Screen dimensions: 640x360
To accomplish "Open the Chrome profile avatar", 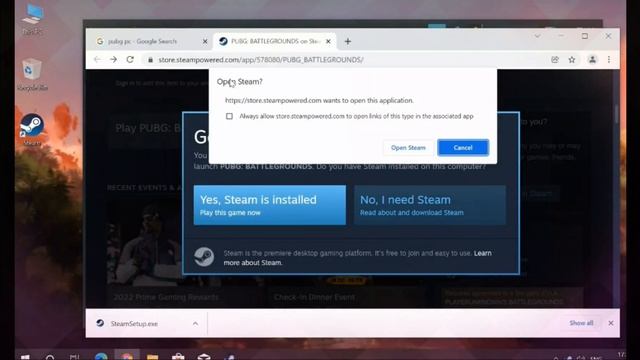I will click(x=592, y=60).
